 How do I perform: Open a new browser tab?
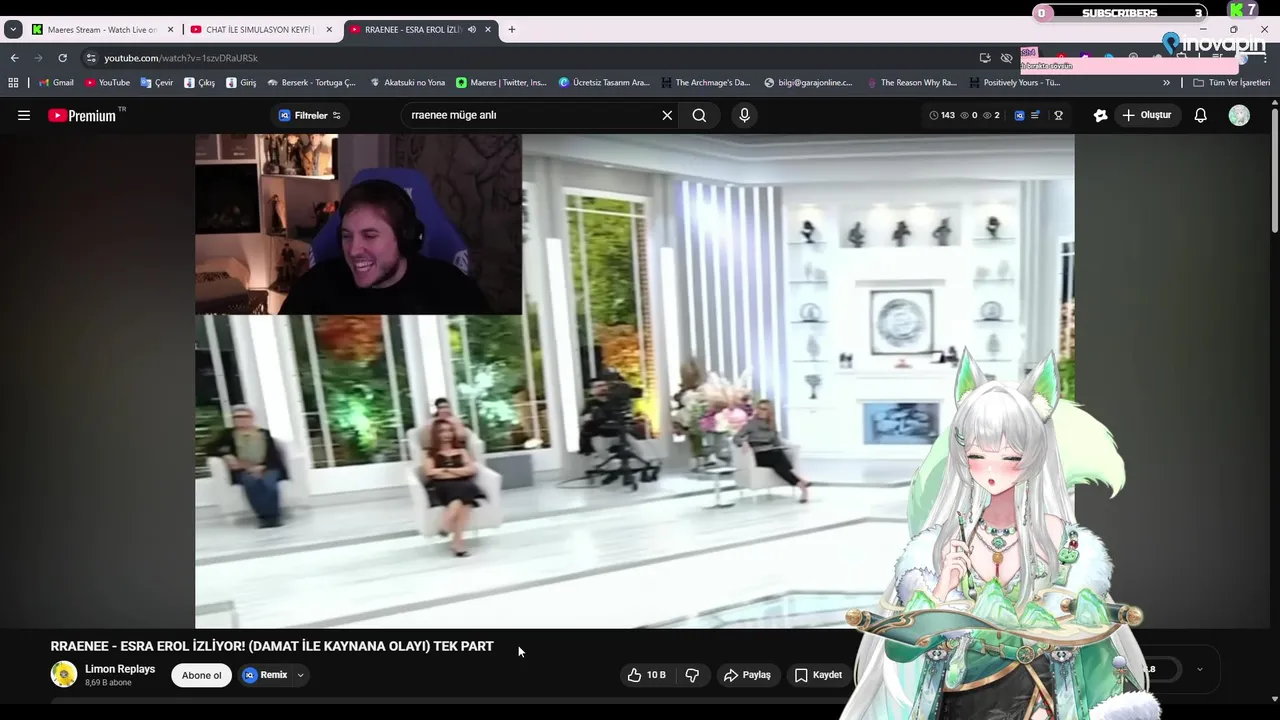[512, 30]
